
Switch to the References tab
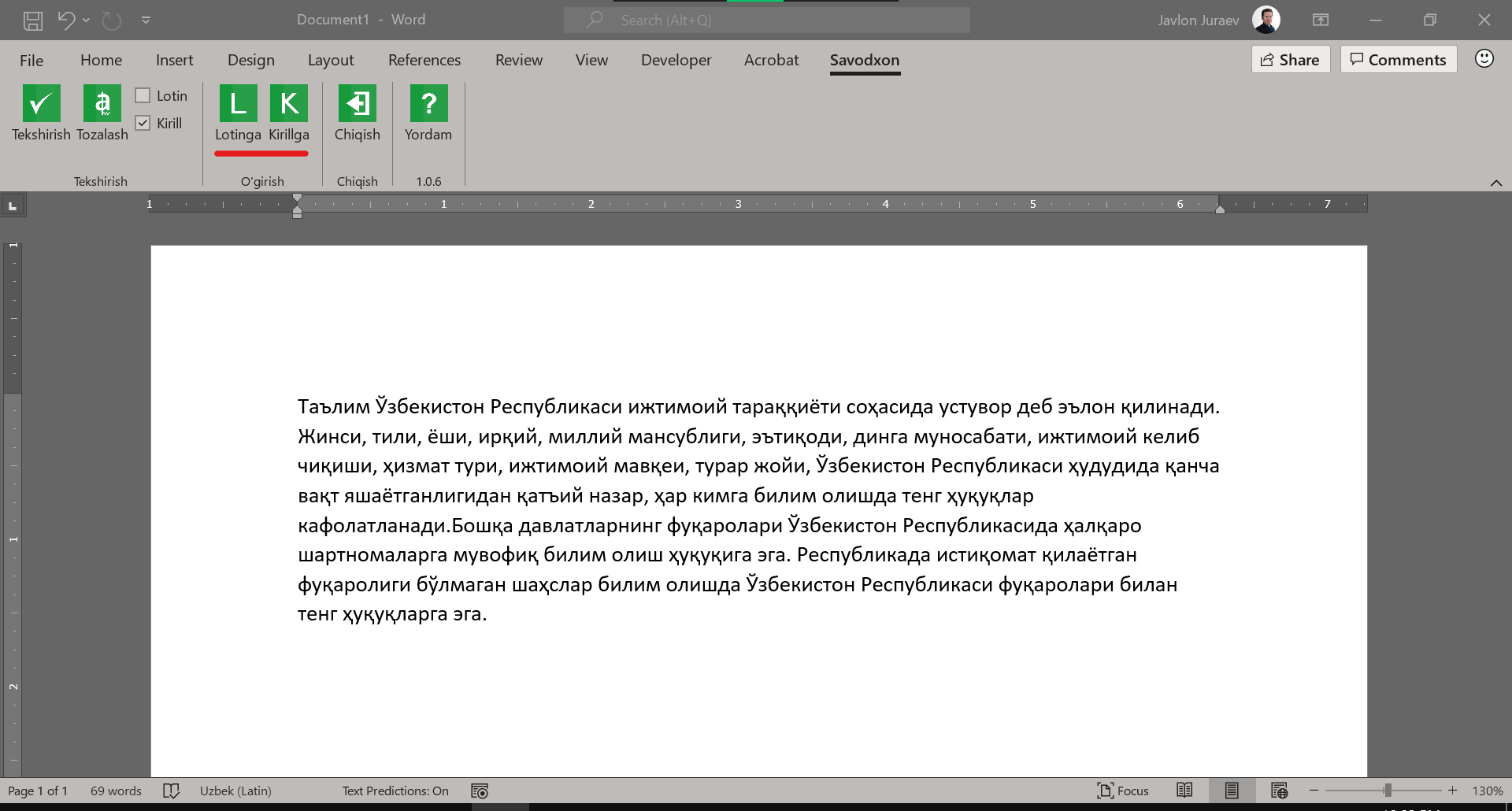click(424, 60)
